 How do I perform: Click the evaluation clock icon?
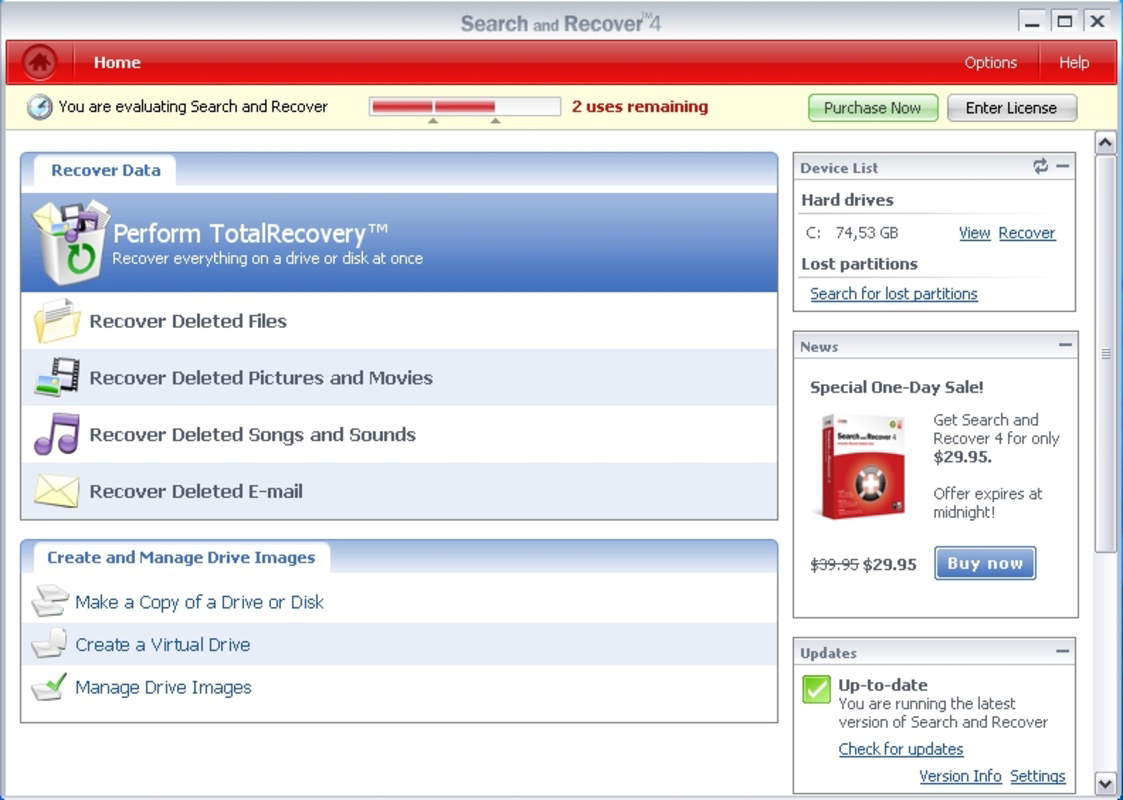39,107
